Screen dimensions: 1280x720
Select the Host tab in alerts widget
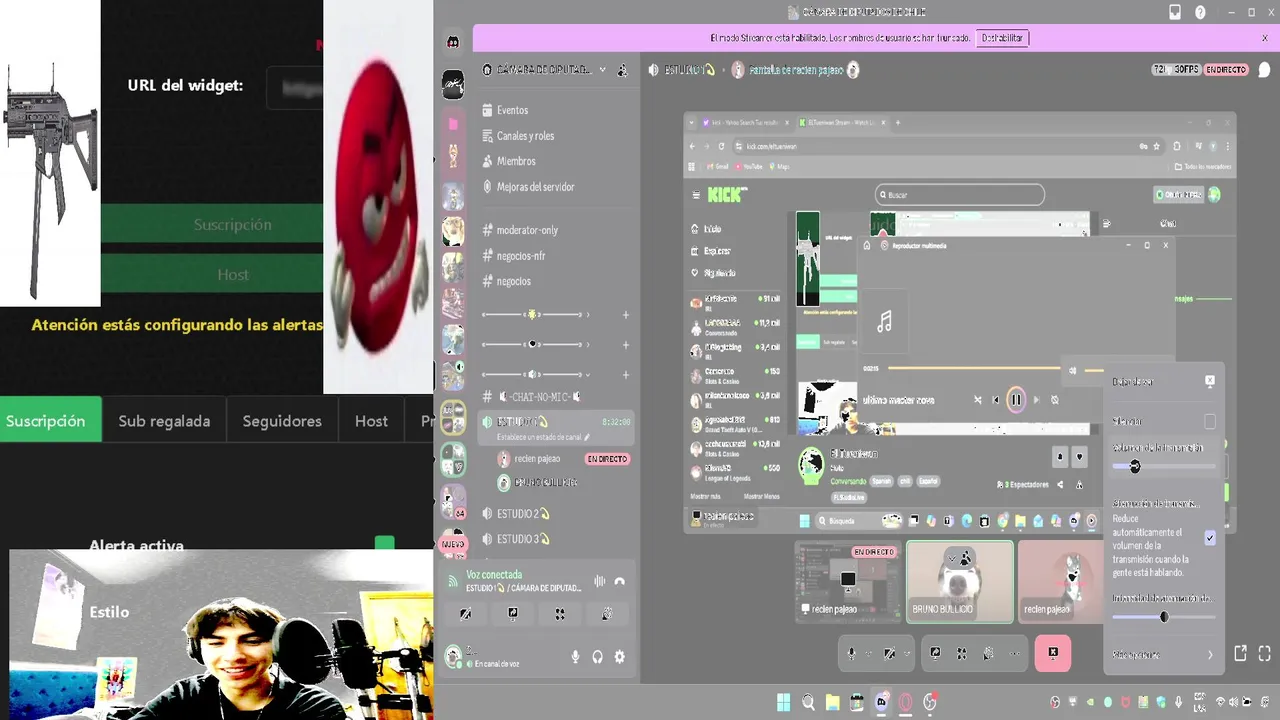coord(371,421)
